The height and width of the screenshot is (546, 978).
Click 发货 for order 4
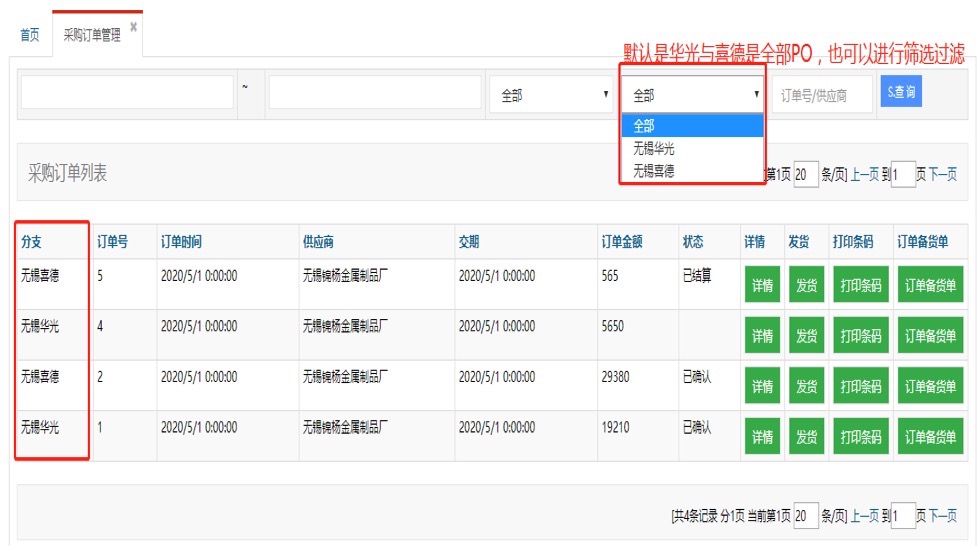pos(806,335)
